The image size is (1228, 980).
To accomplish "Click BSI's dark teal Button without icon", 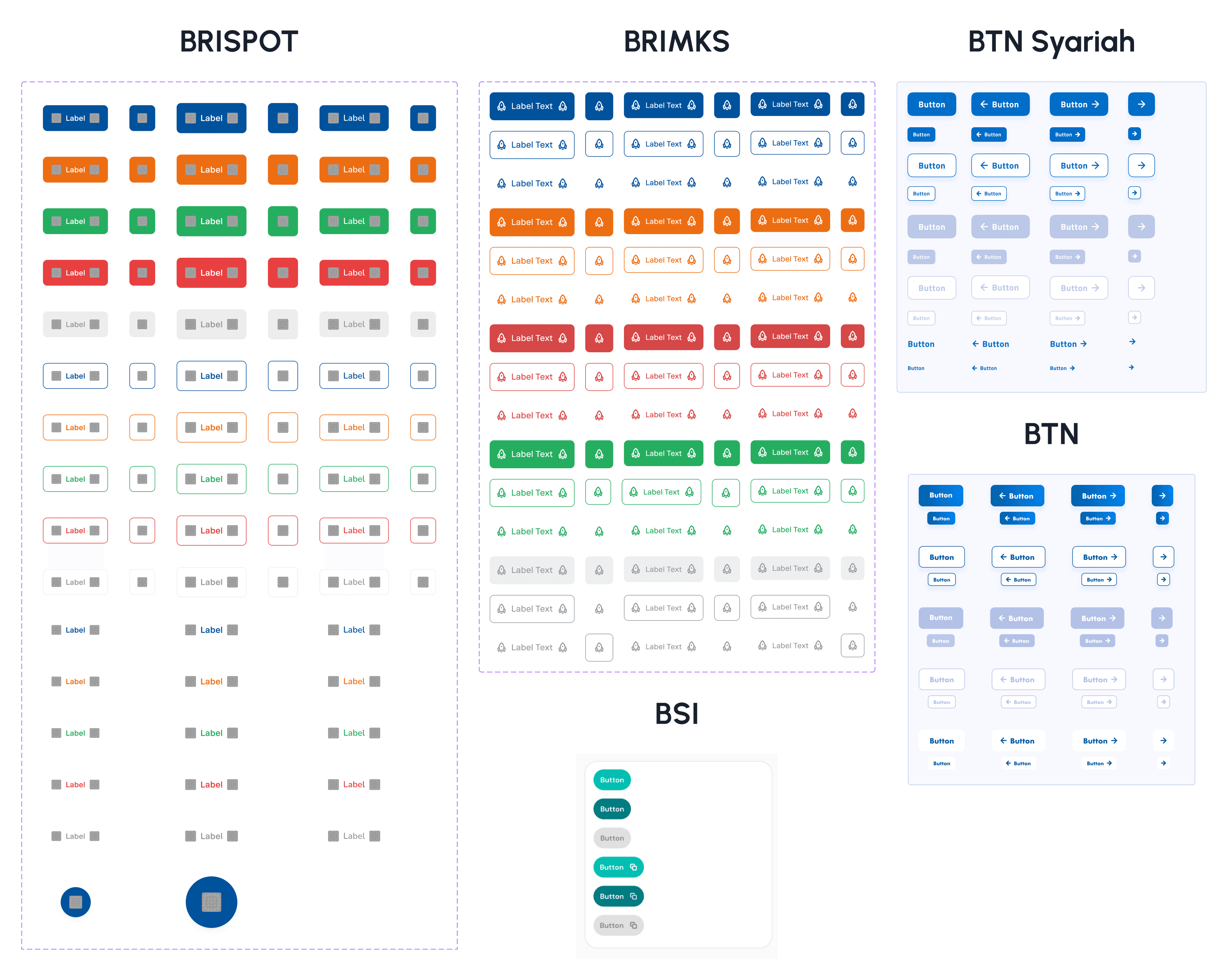I will (x=612, y=809).
